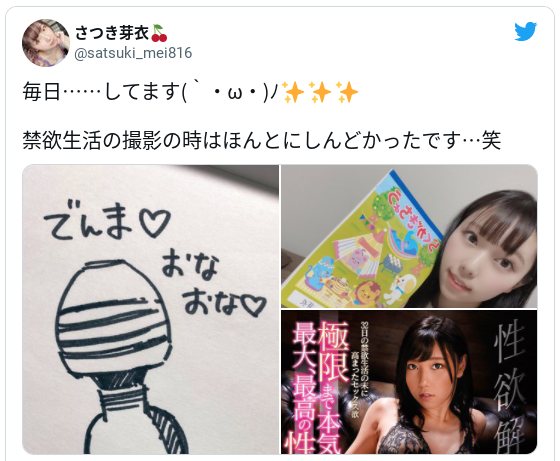Click the でんま handwriting in the sketch
Viewport: 560px width, 461px height.
(107, 223)
